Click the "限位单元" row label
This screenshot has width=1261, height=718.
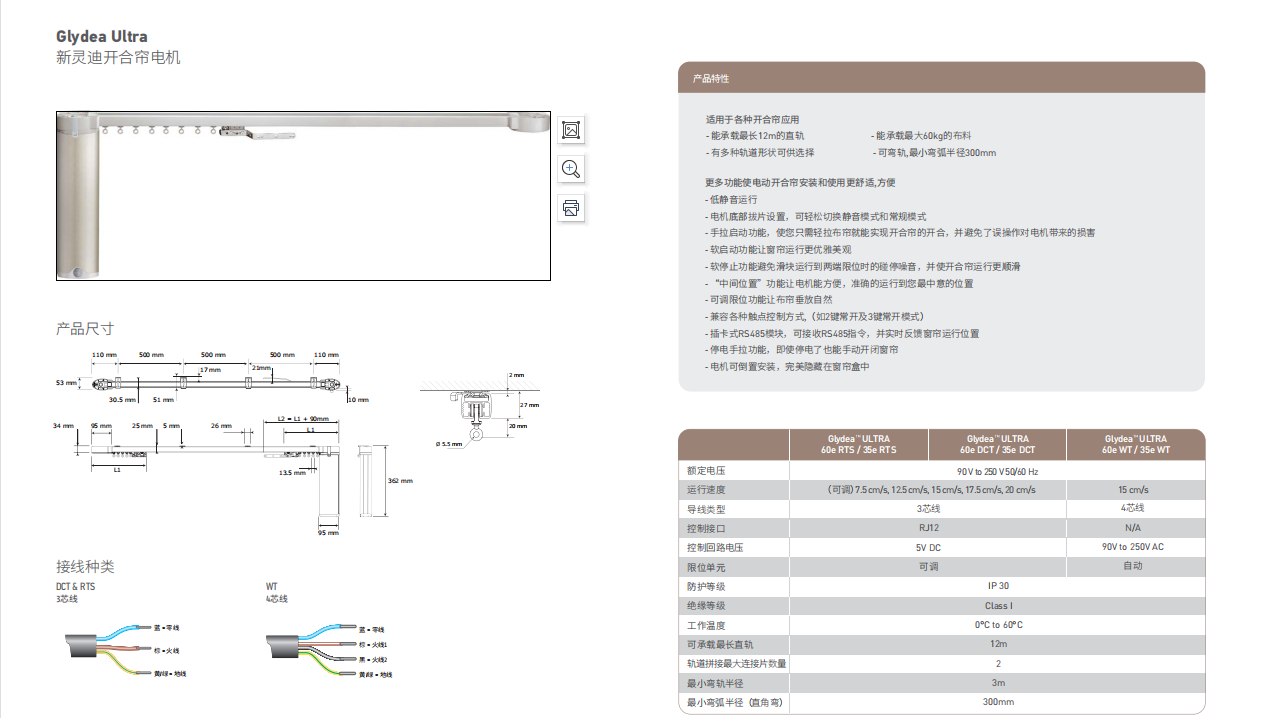[705, 567]
